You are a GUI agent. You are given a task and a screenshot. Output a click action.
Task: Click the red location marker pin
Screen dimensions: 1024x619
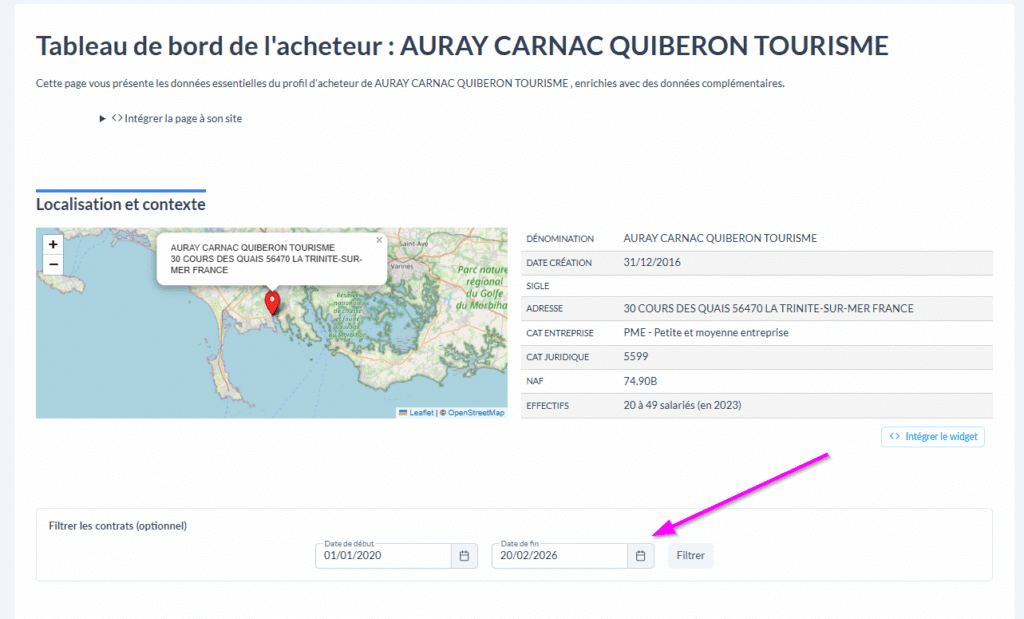tap(271, 303)
